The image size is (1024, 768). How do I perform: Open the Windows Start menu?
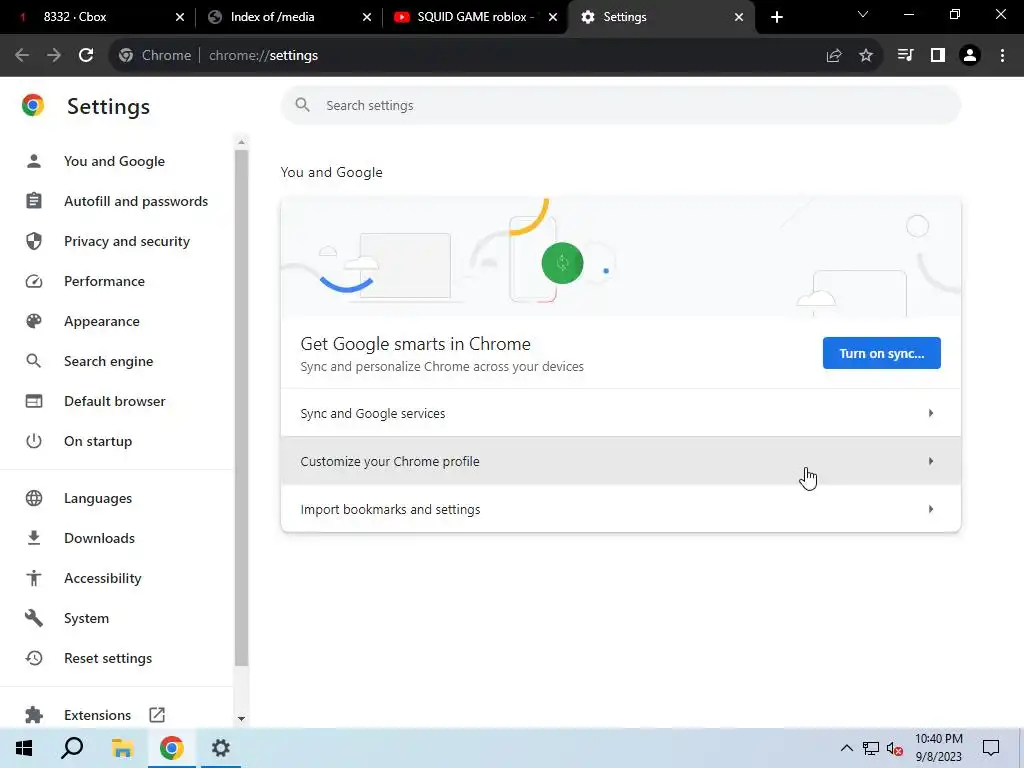(24, 748)
